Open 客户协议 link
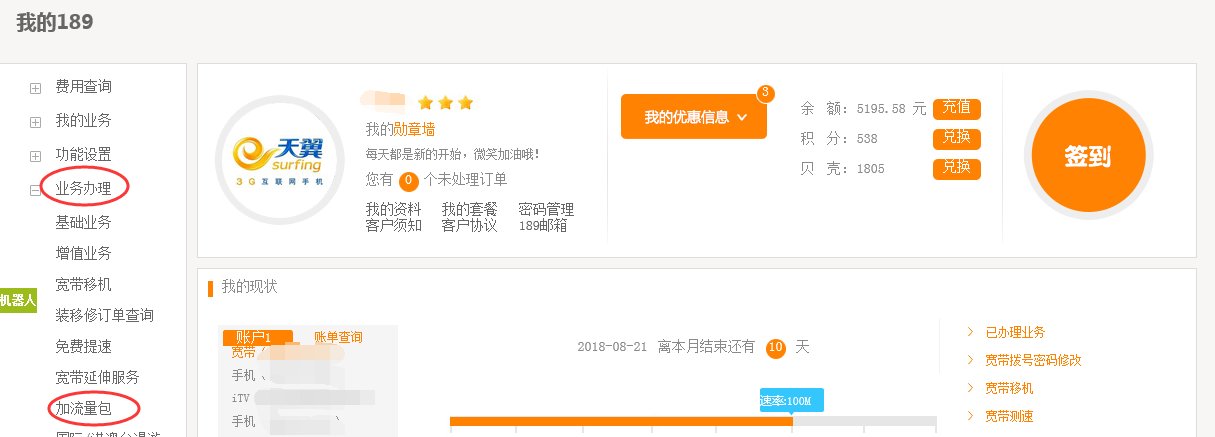 pyautogui.click(x=470, y=226)
